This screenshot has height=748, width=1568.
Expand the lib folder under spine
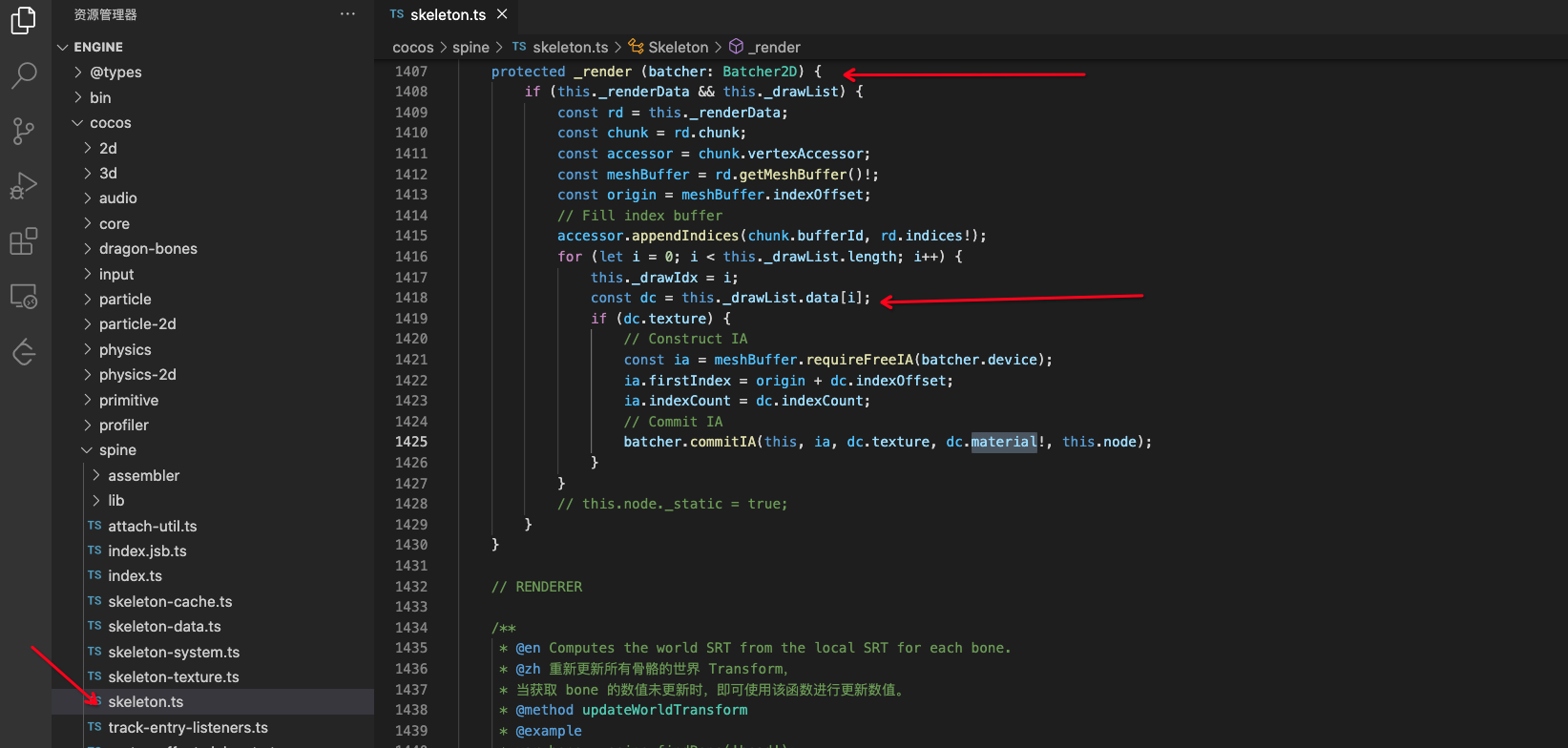click(96, 501)
